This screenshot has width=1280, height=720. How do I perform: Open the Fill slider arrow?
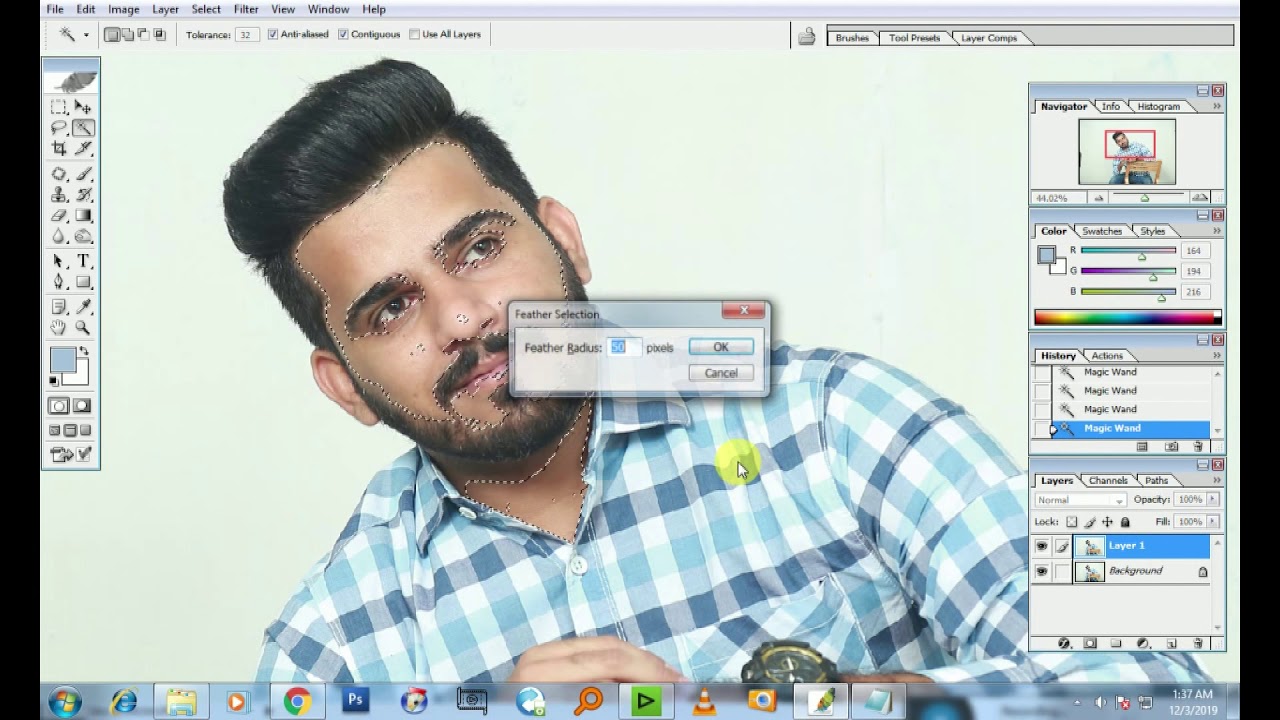(x=1213, y=522)
